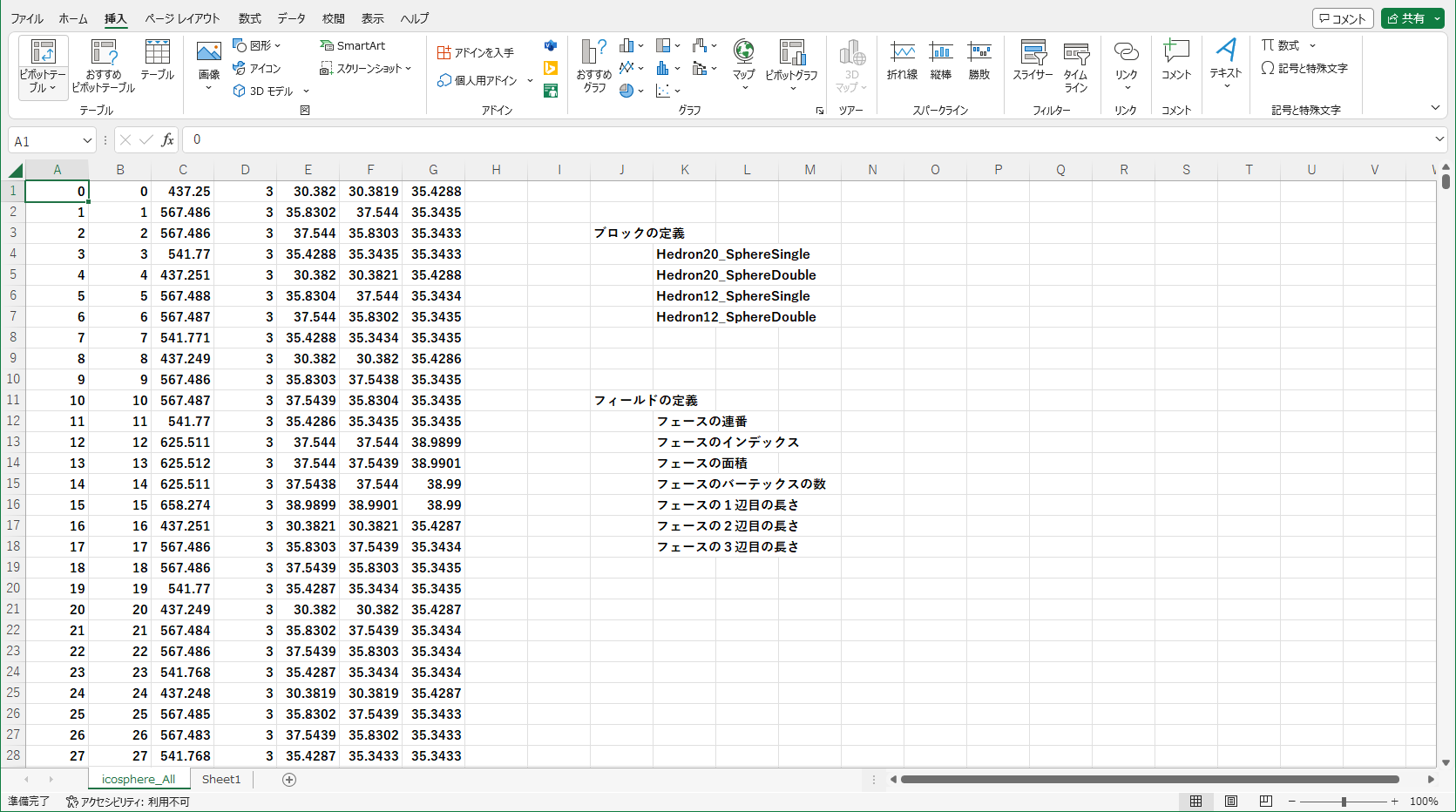This screenshot has height=812, width=1456.
Task: Insert a 縦棒 column sparkline
Action: (941, 60)
